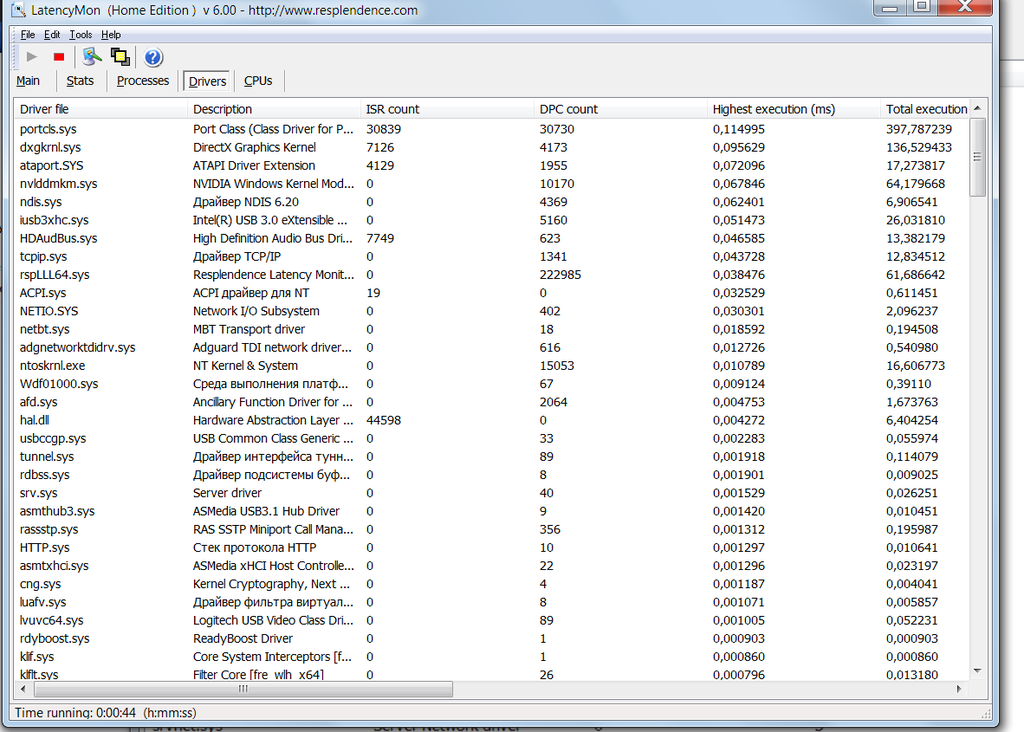Select the portcls.sys driver row
The width and height of the screenshot is (1024, 732).
tap(492, 129)
